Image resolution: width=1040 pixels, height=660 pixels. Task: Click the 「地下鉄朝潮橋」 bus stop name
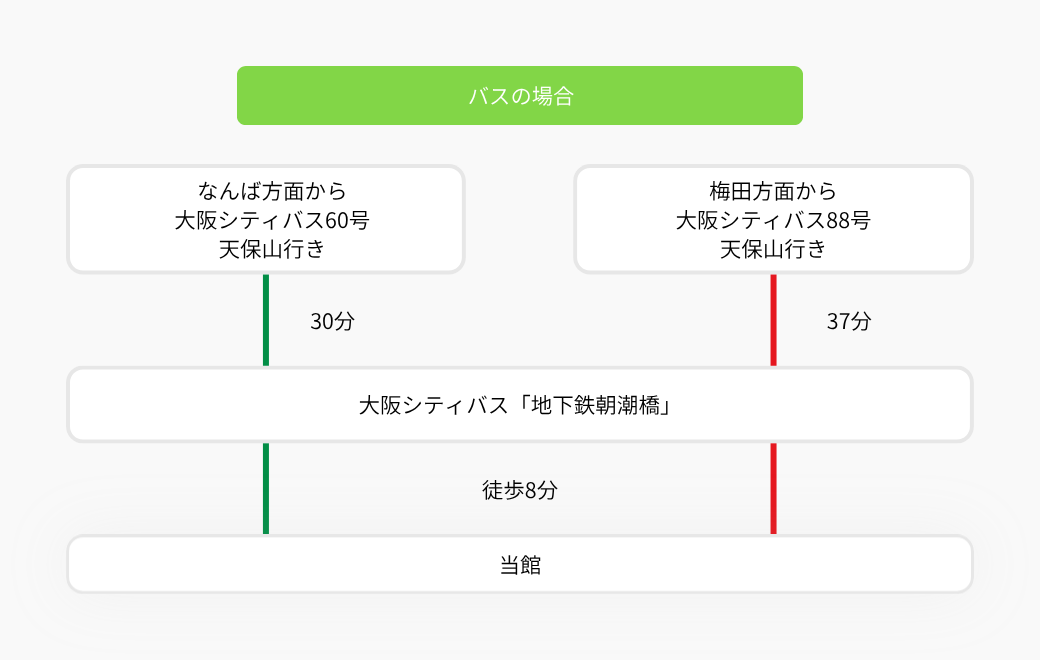click(x=594, y=405)
